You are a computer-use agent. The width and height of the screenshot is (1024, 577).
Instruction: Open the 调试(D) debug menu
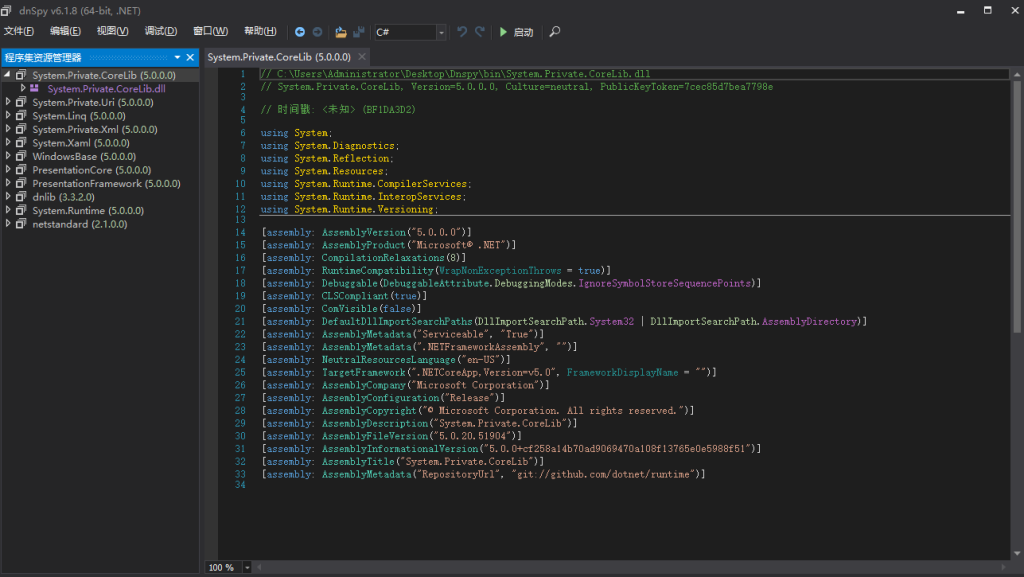(x=160, y=31)
